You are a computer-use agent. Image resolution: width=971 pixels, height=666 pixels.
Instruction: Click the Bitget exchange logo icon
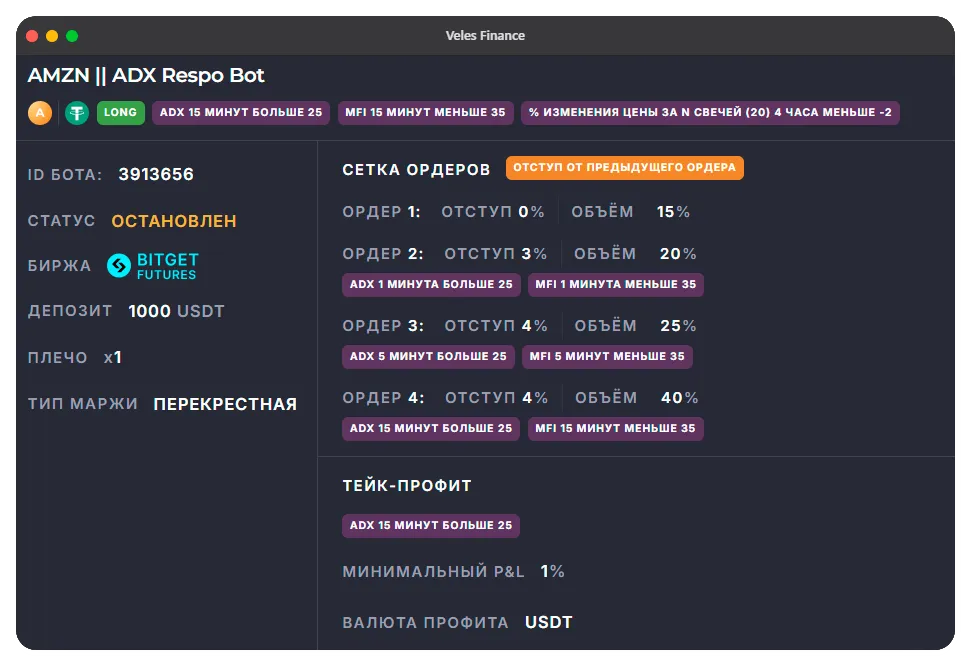click(119, 265)
